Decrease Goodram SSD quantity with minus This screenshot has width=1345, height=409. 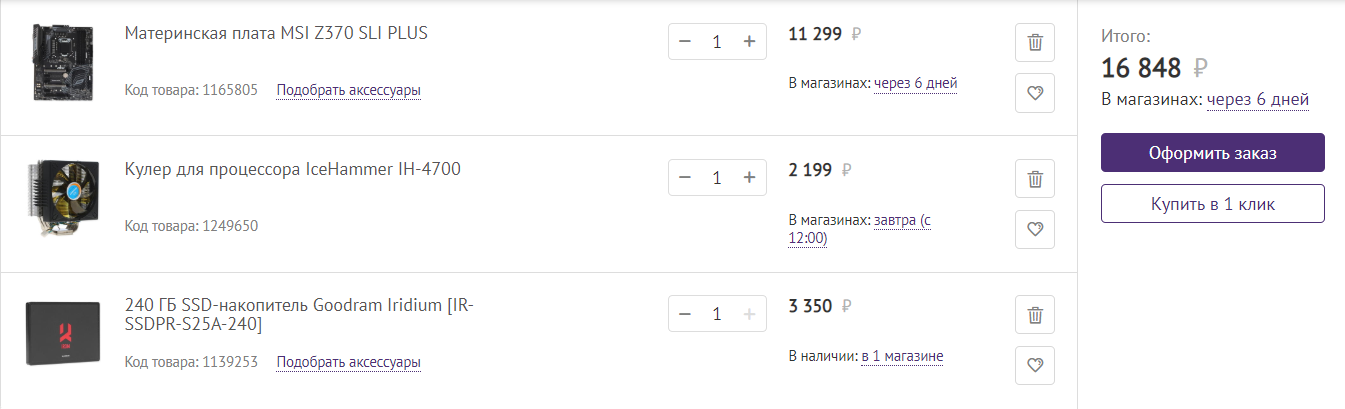coord(685,314)
